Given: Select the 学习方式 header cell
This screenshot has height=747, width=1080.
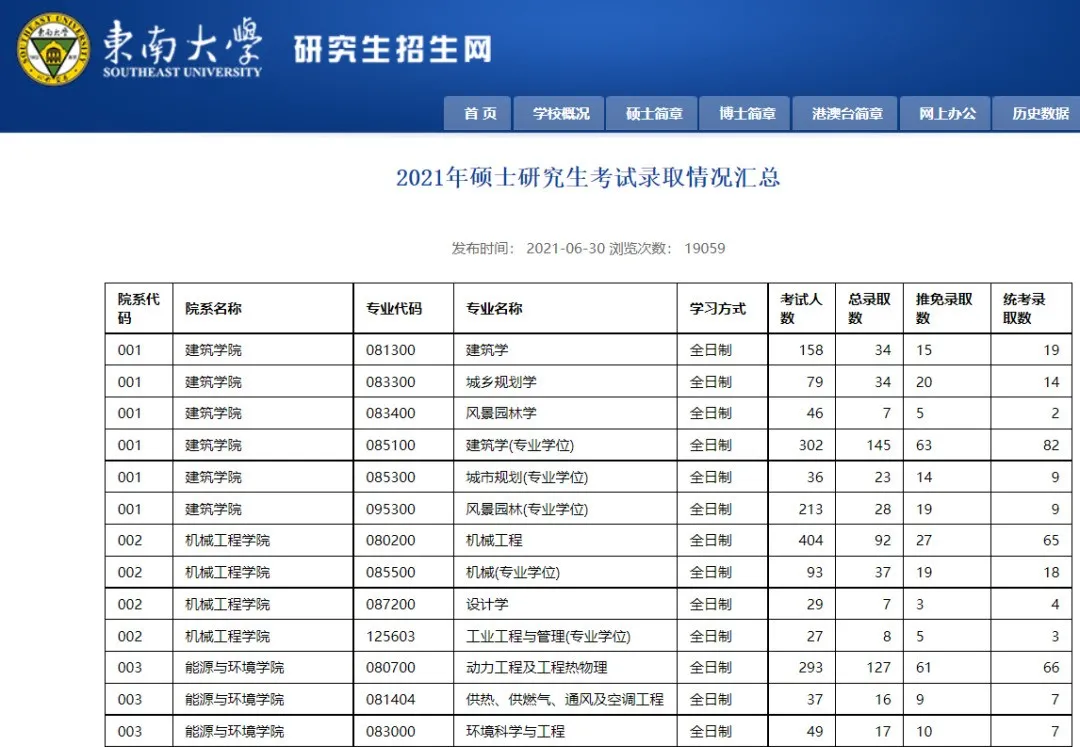Looking at the screenshot, I should (720, 307).
